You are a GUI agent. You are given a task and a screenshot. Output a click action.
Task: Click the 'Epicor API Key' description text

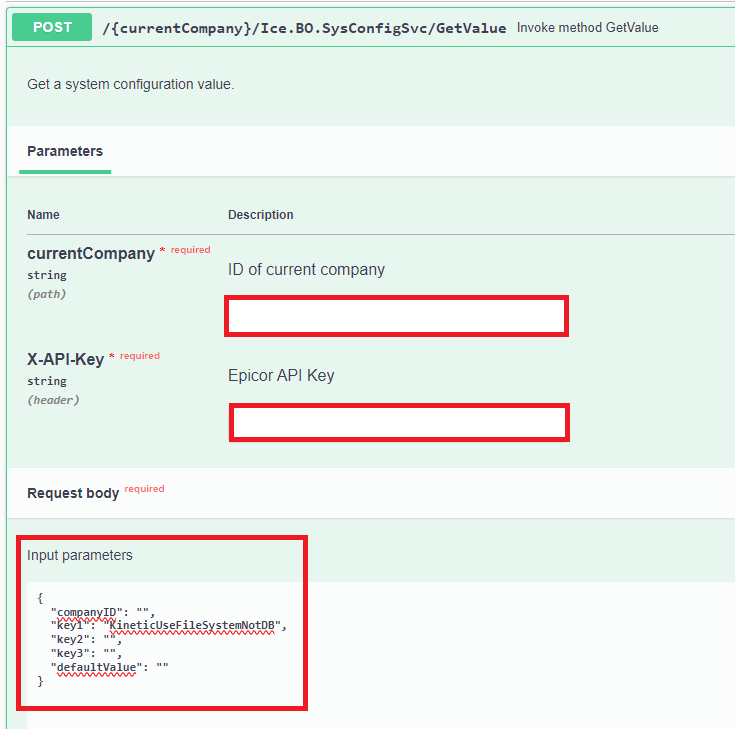[281, 376]
